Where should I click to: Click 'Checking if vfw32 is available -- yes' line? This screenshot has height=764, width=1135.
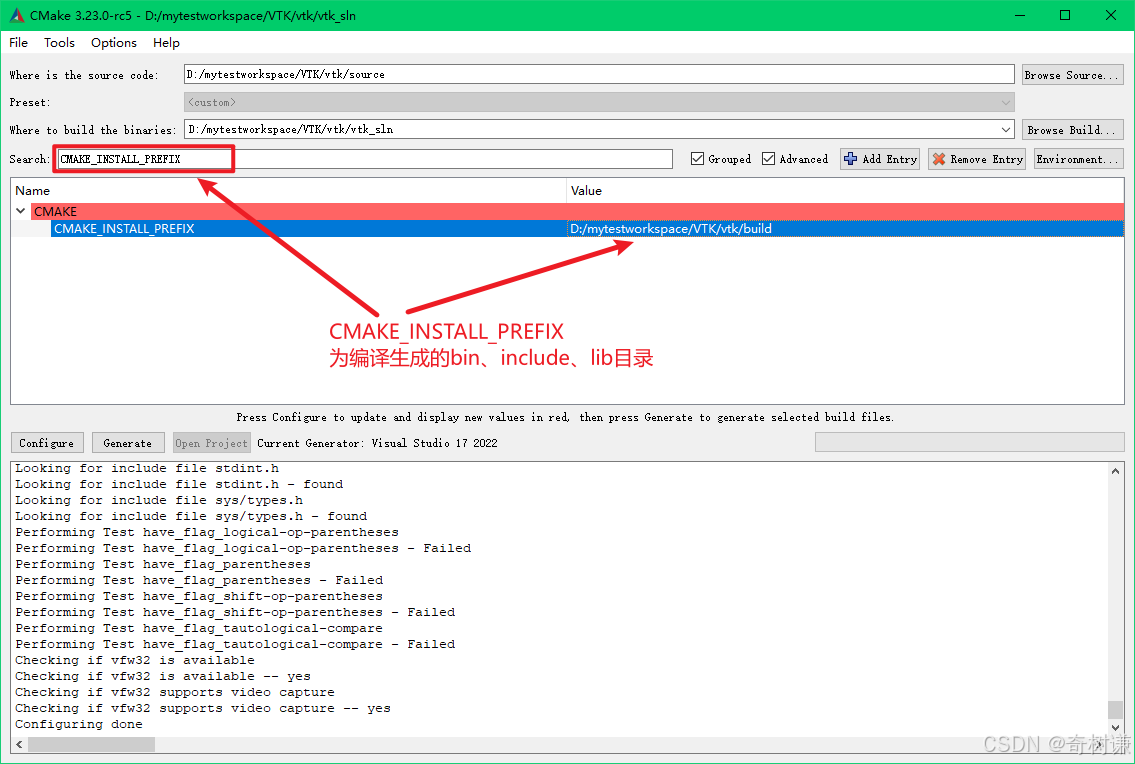(x=163, y=676)
